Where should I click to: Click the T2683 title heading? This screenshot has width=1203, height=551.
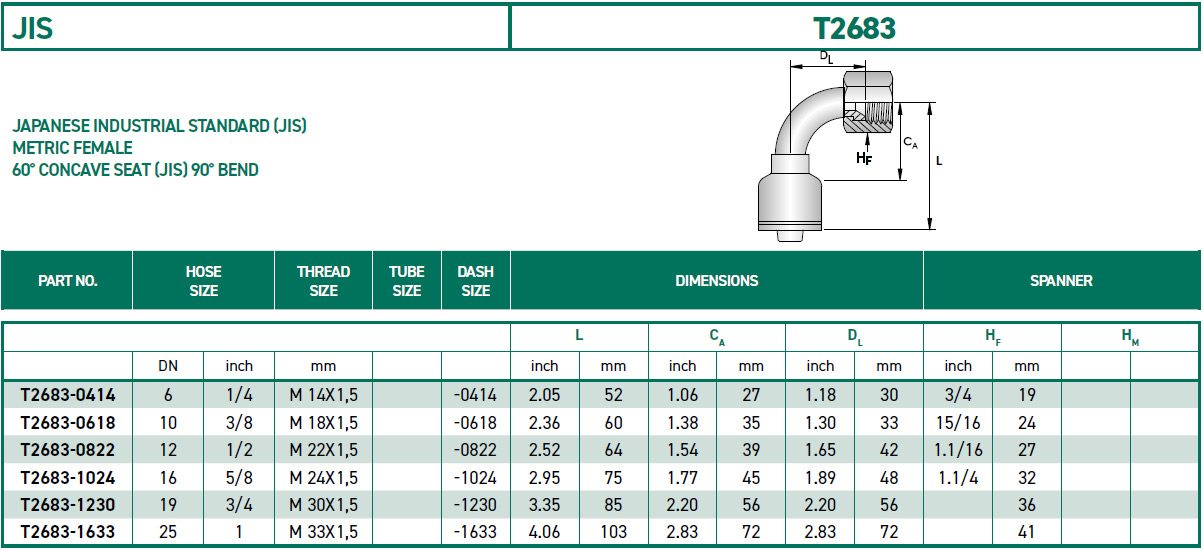tap(854, 28)
